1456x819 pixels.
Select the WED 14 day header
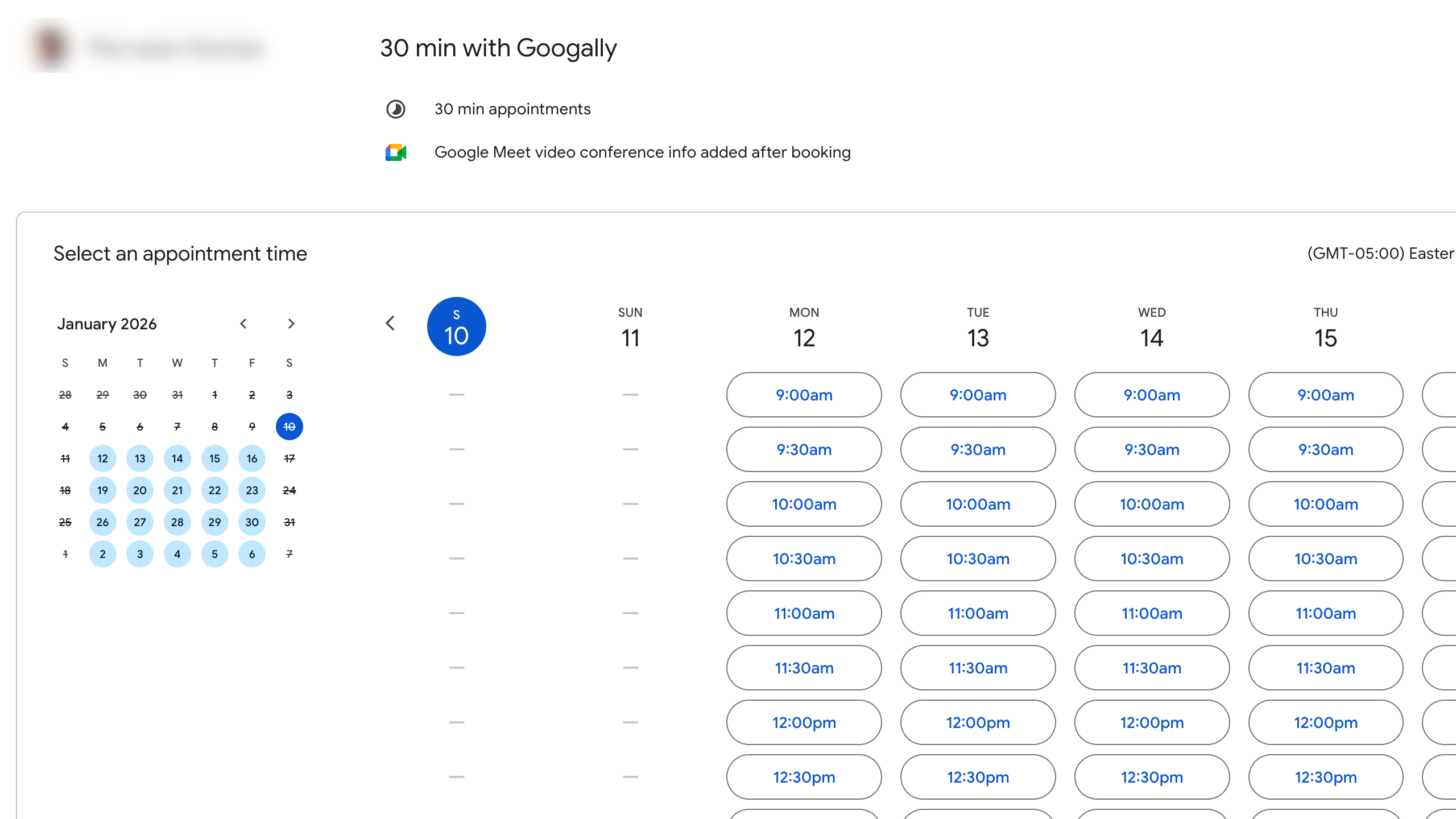tap(1152, 330)
